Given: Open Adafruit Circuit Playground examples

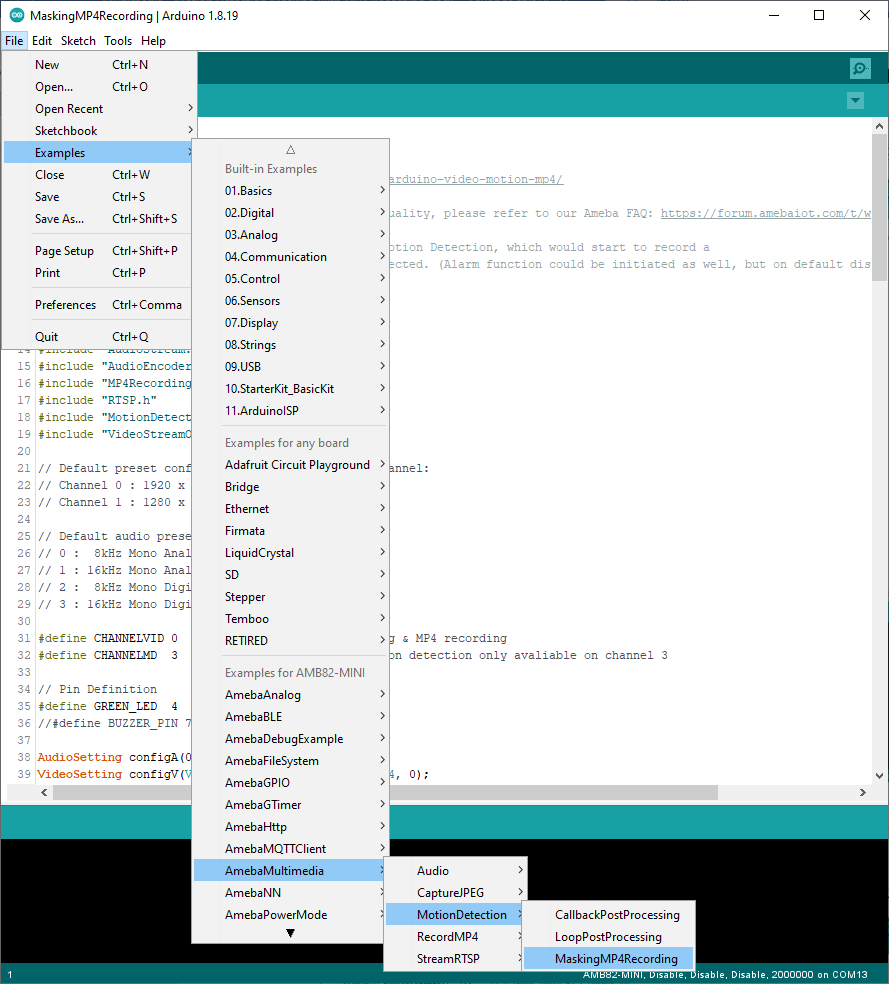Looking at the screenshot, I should (290, 464).
